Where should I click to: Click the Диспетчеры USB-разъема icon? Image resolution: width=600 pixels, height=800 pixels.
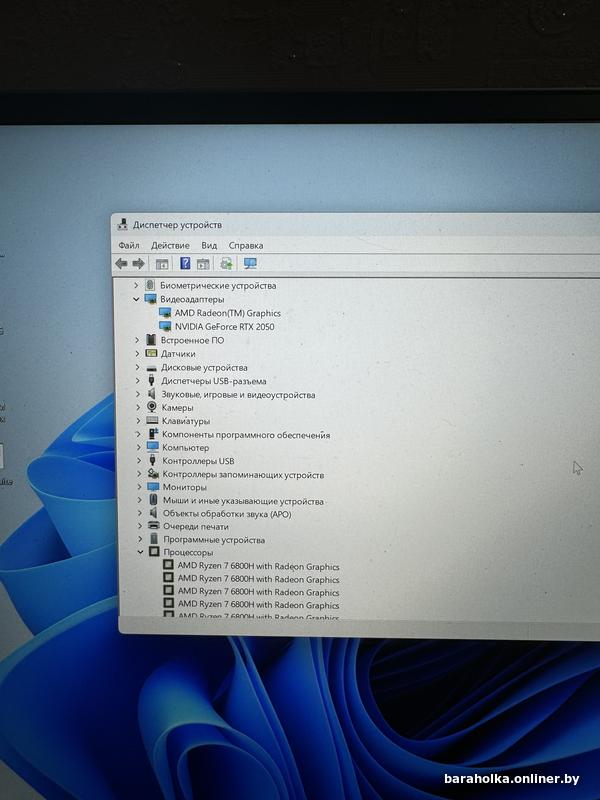(152, 380)
